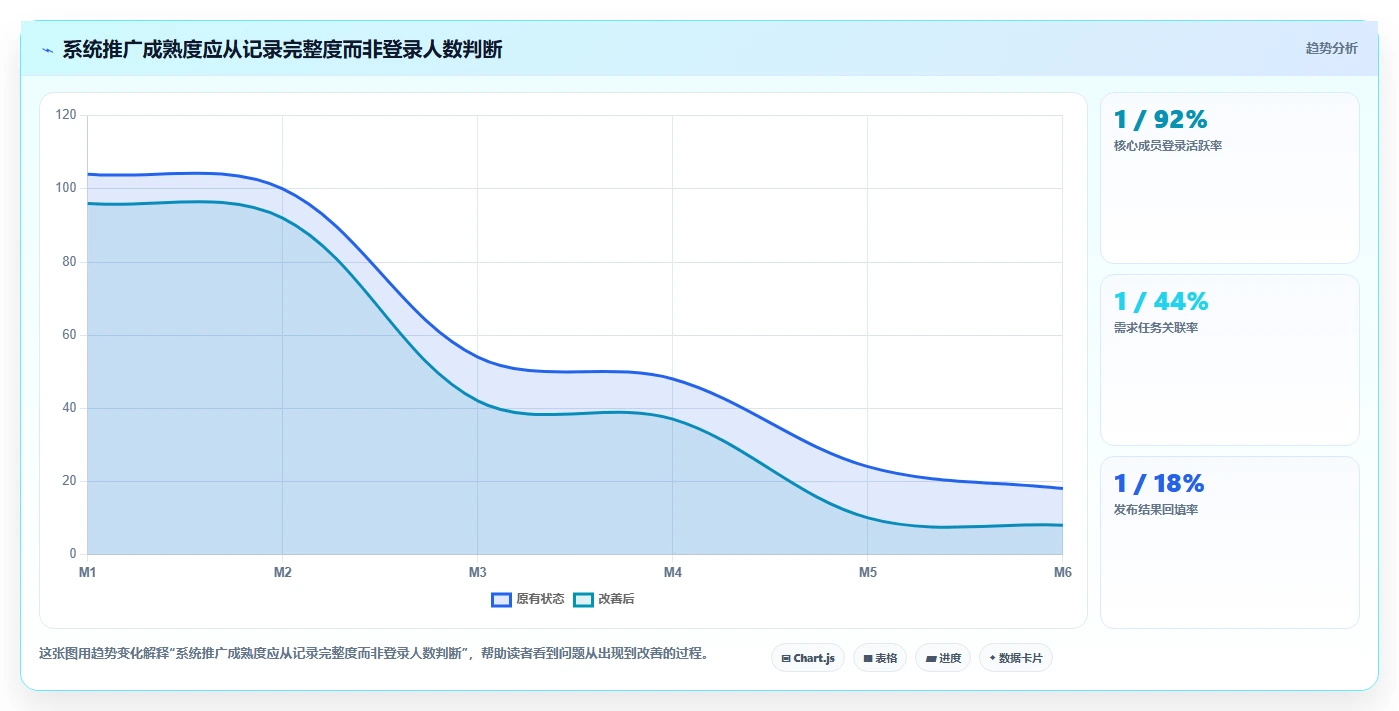The height and width of the screenshot is (711, 1399).
Task: Open the 1 / 92% 核心成员登录活跃率 card
Action: [1230, 178]
